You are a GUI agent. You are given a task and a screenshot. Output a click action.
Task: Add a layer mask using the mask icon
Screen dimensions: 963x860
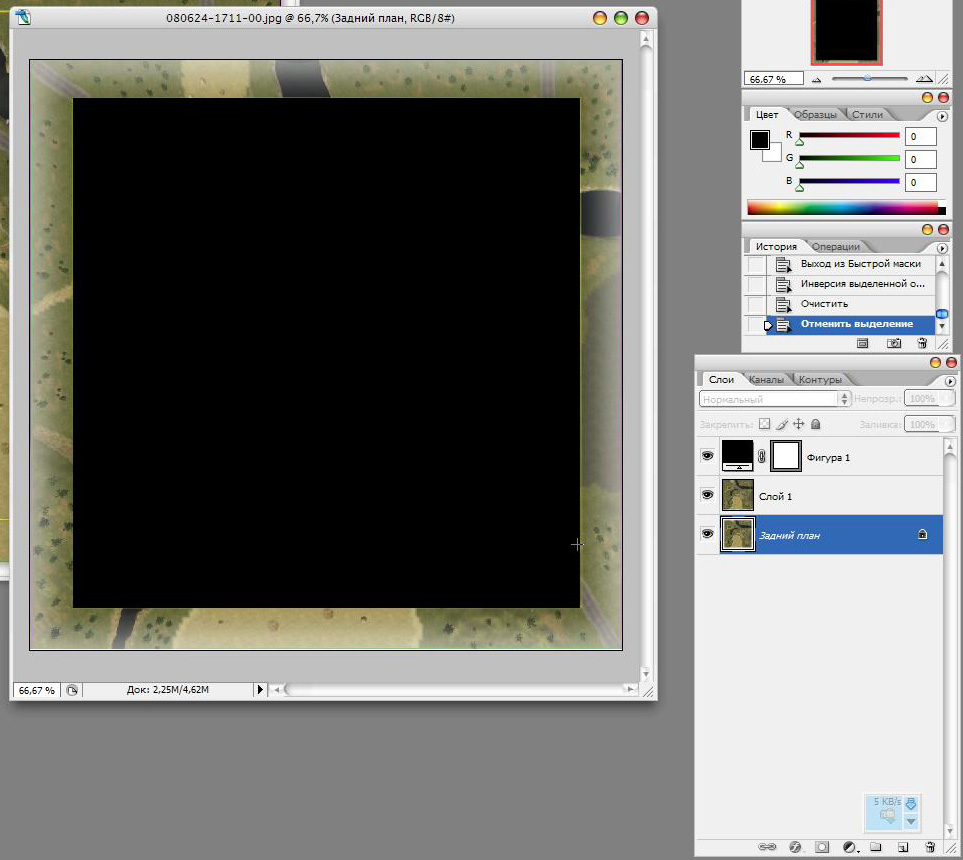click(x=822, y=847)
